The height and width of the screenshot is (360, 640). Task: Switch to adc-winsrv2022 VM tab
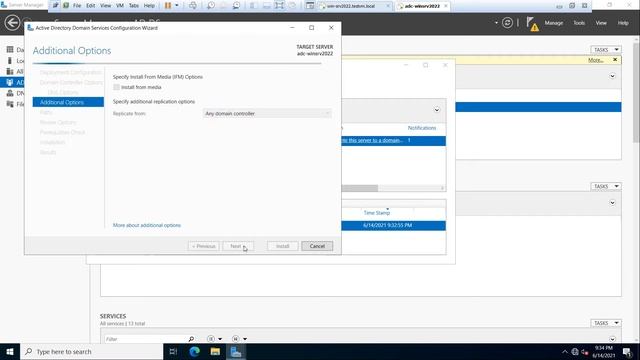click(x=422, y=6)
